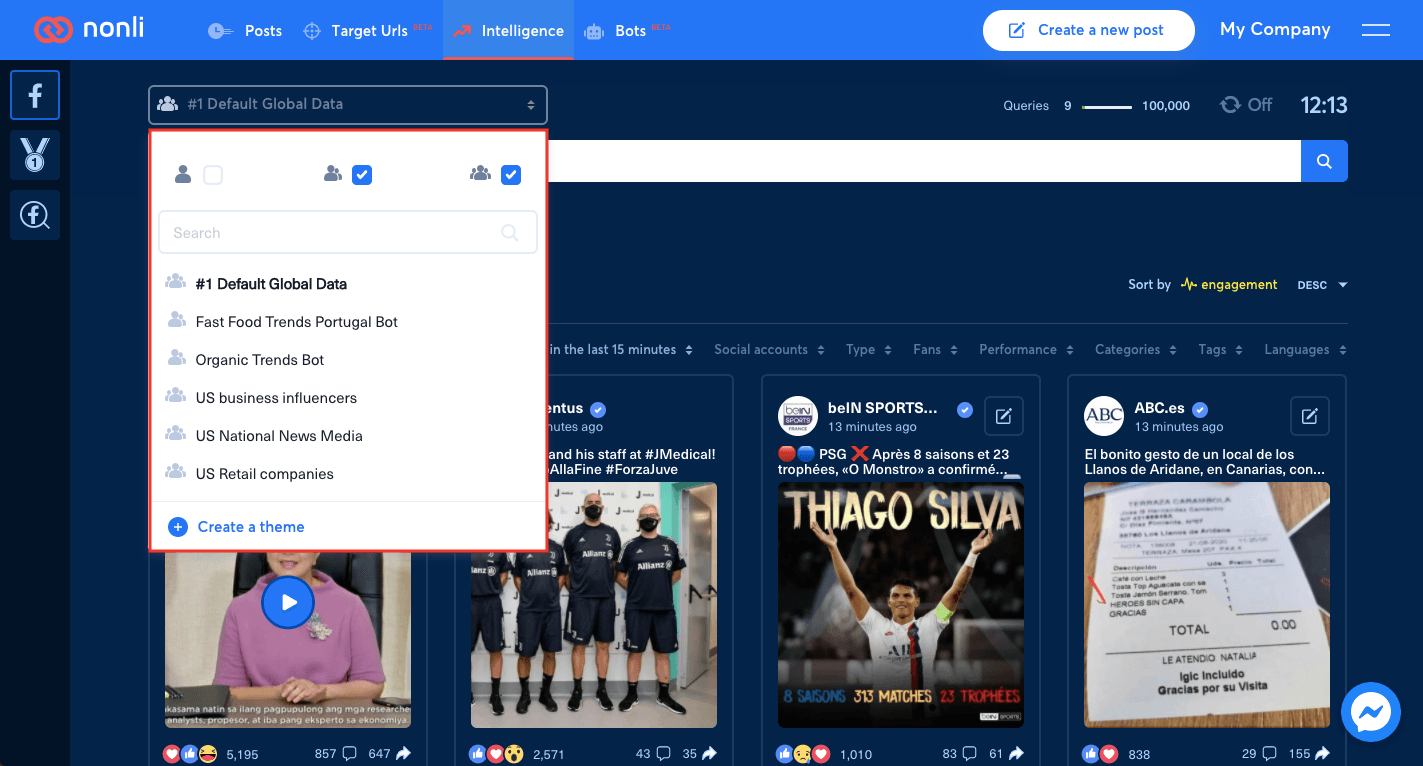
Task: Open the Target Urls tab
Action: 367,30
